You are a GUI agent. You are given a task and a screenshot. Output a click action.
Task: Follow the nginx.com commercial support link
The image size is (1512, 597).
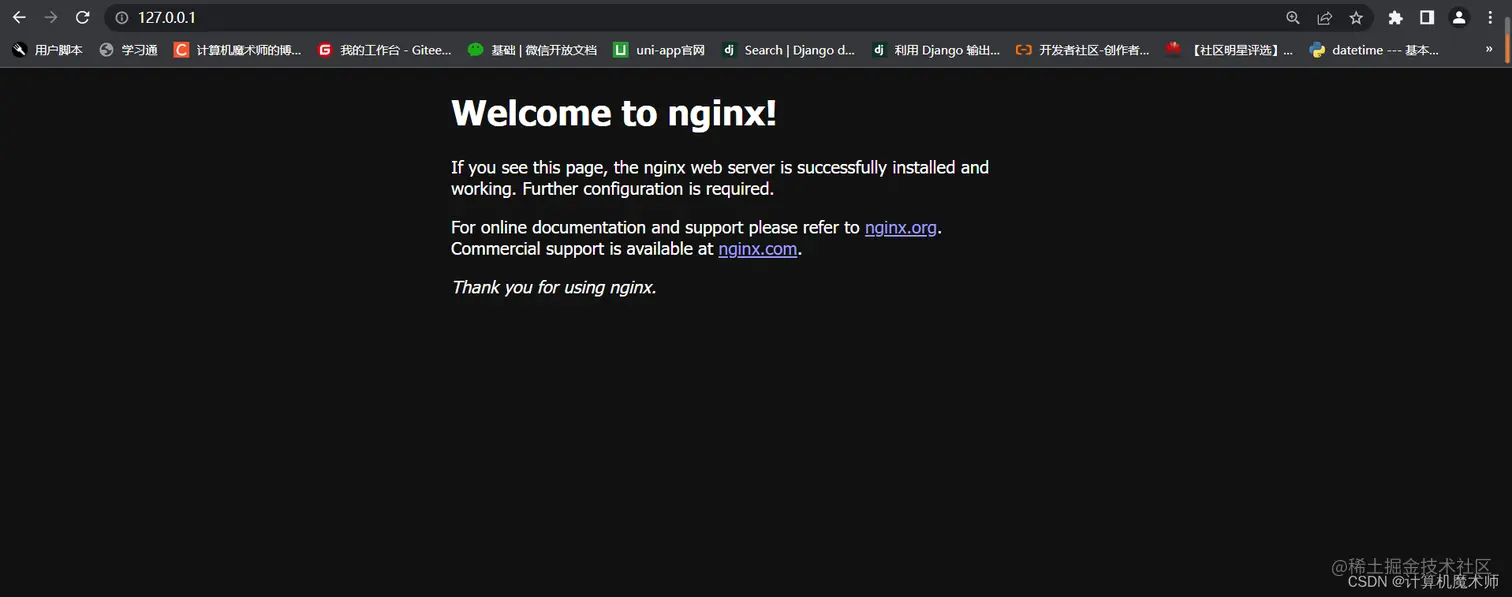tap(758, 249)
